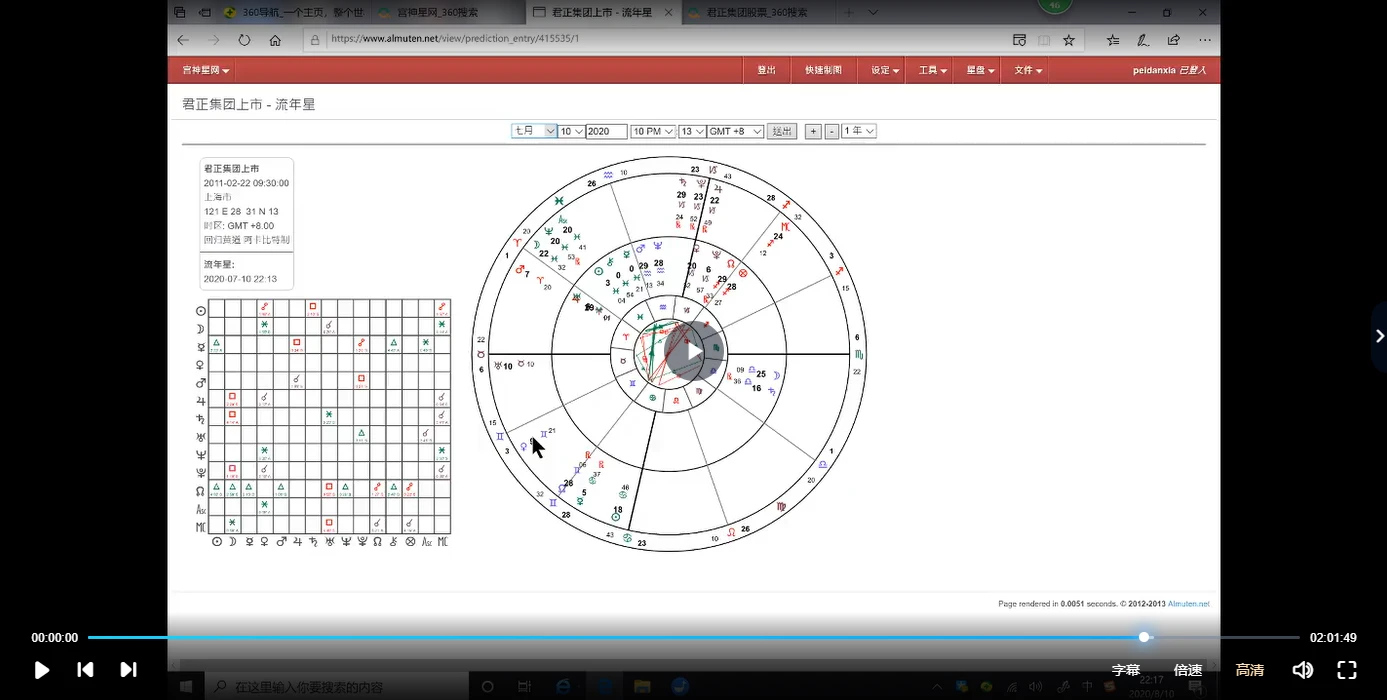Click the large play overlay on the chart
Image resolution: width=1387 pixels, height=700 pixels.
693,352
